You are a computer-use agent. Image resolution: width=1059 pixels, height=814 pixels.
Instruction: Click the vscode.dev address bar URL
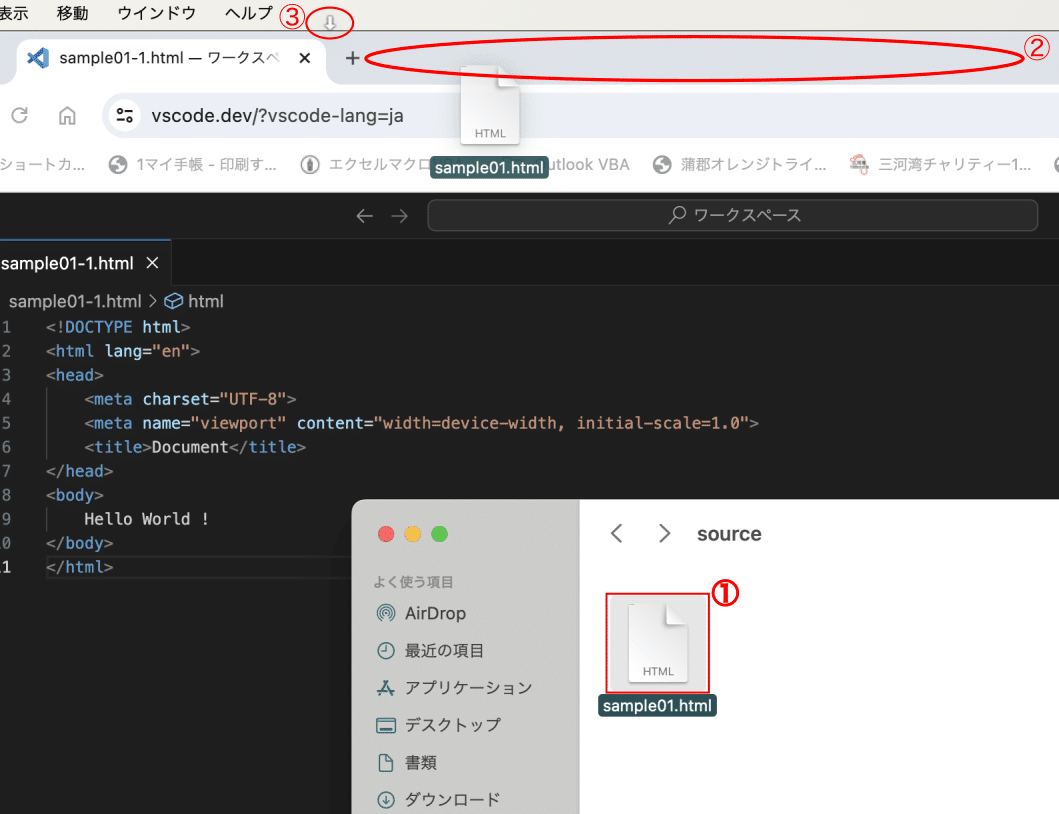coord(277,116)
